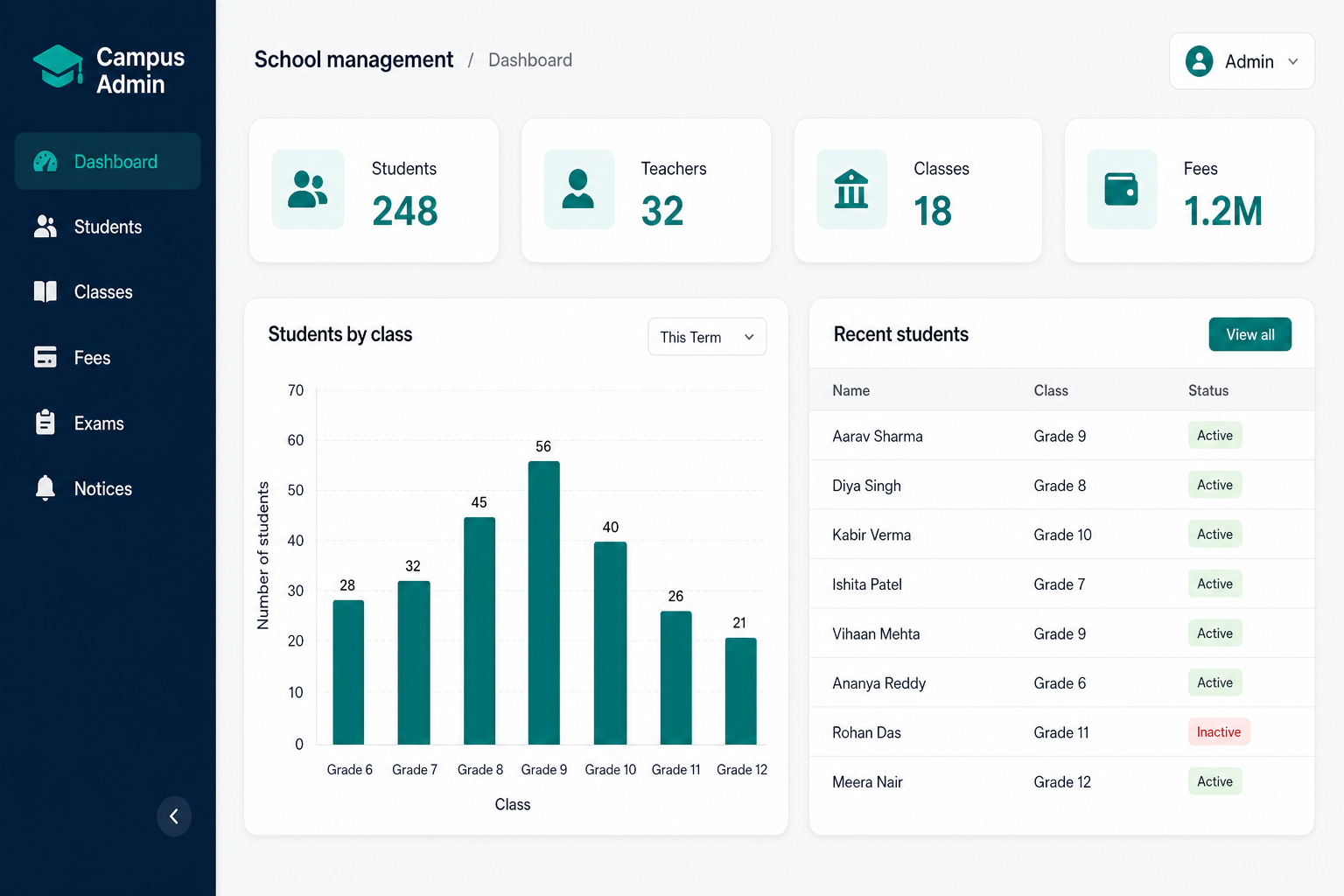Click the Admin avatar icon
The height and width of the screenshot is (896, 1344).
point(1200,61)
